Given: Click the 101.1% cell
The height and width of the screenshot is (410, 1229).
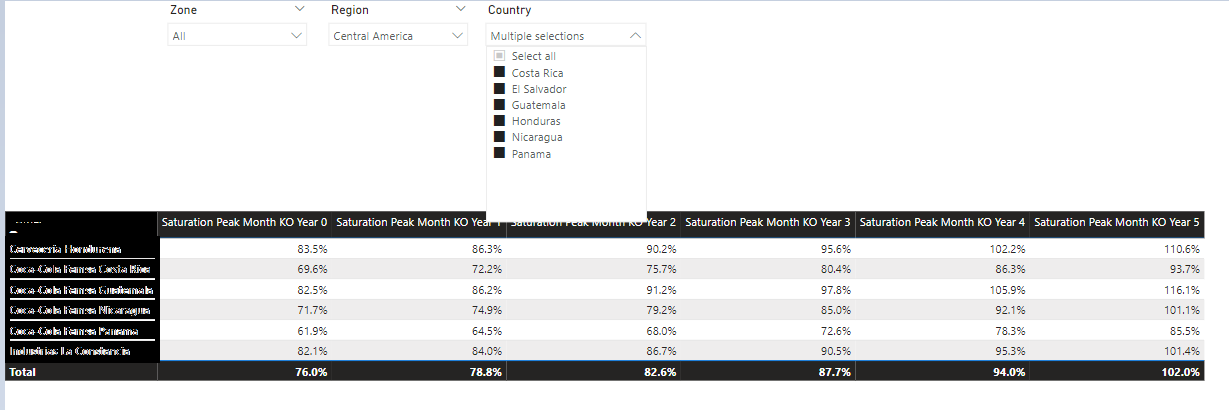Looking at the screenshot, I should (x=1117, y=310).
